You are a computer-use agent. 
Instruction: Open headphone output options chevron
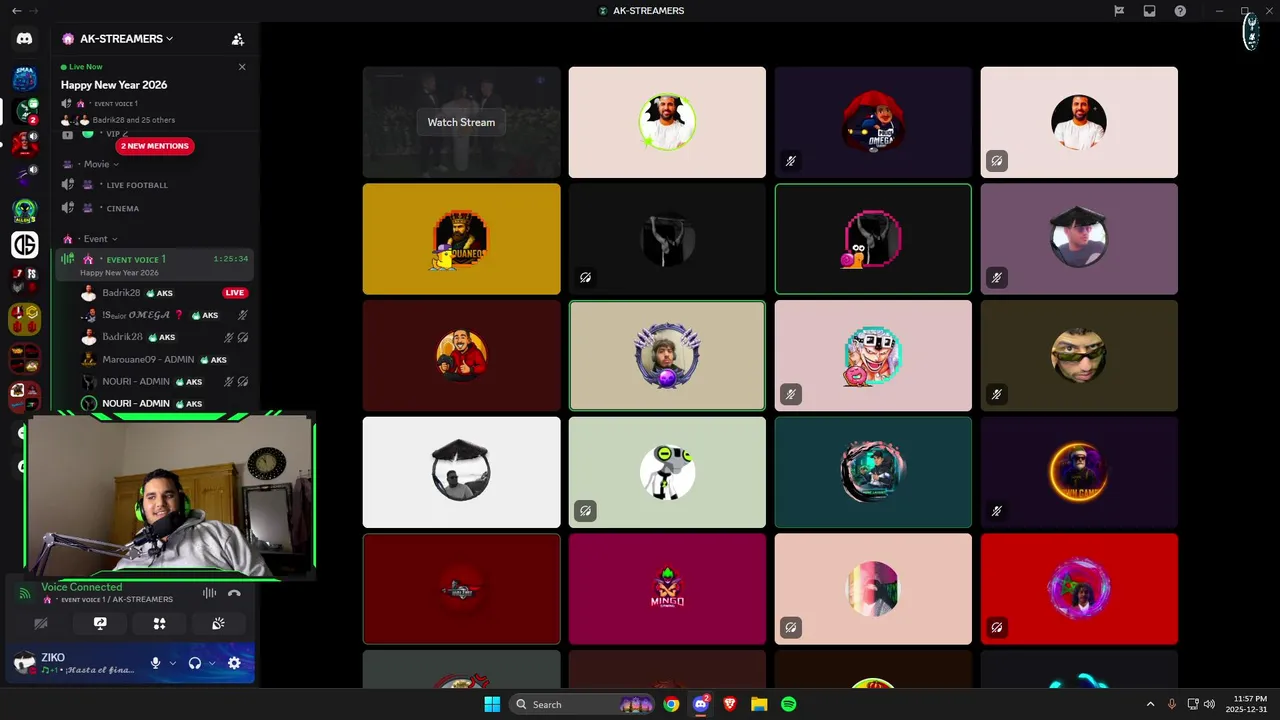coord(211,663)
